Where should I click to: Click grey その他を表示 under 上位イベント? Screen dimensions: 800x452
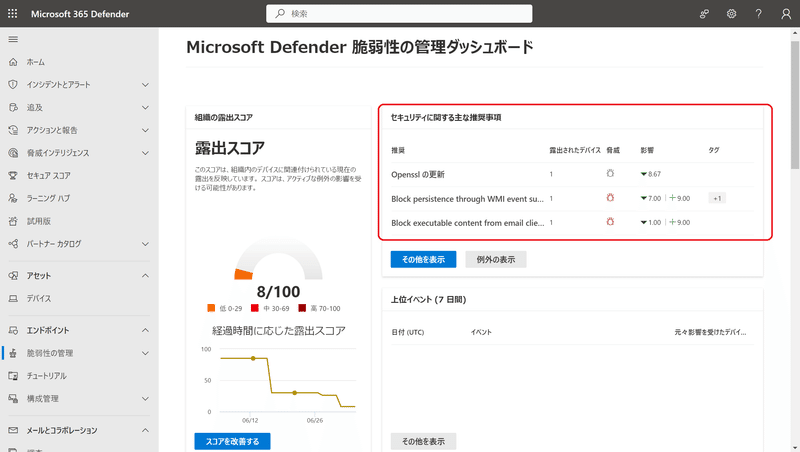pos(423,441)
